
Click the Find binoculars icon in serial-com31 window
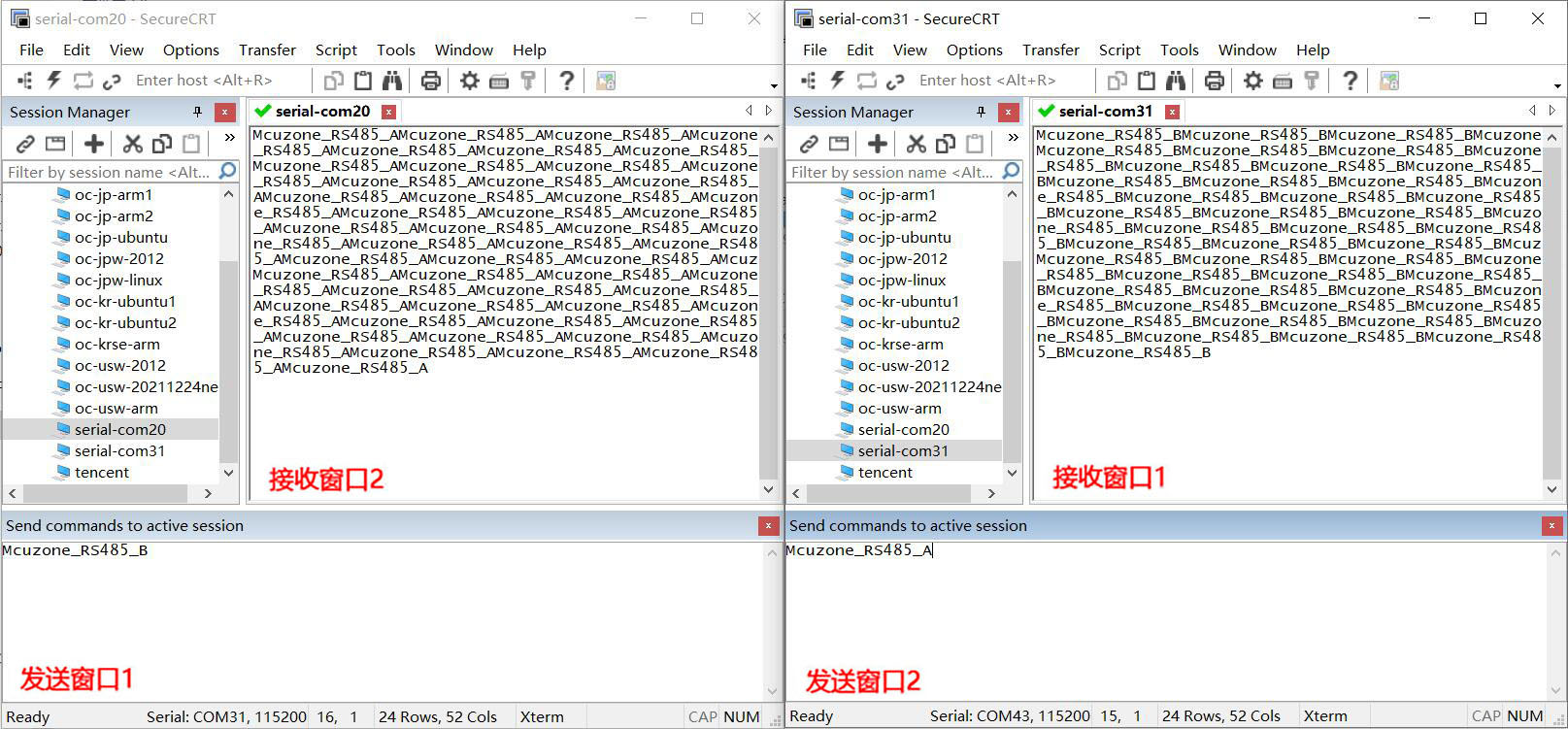(1176, 81)
